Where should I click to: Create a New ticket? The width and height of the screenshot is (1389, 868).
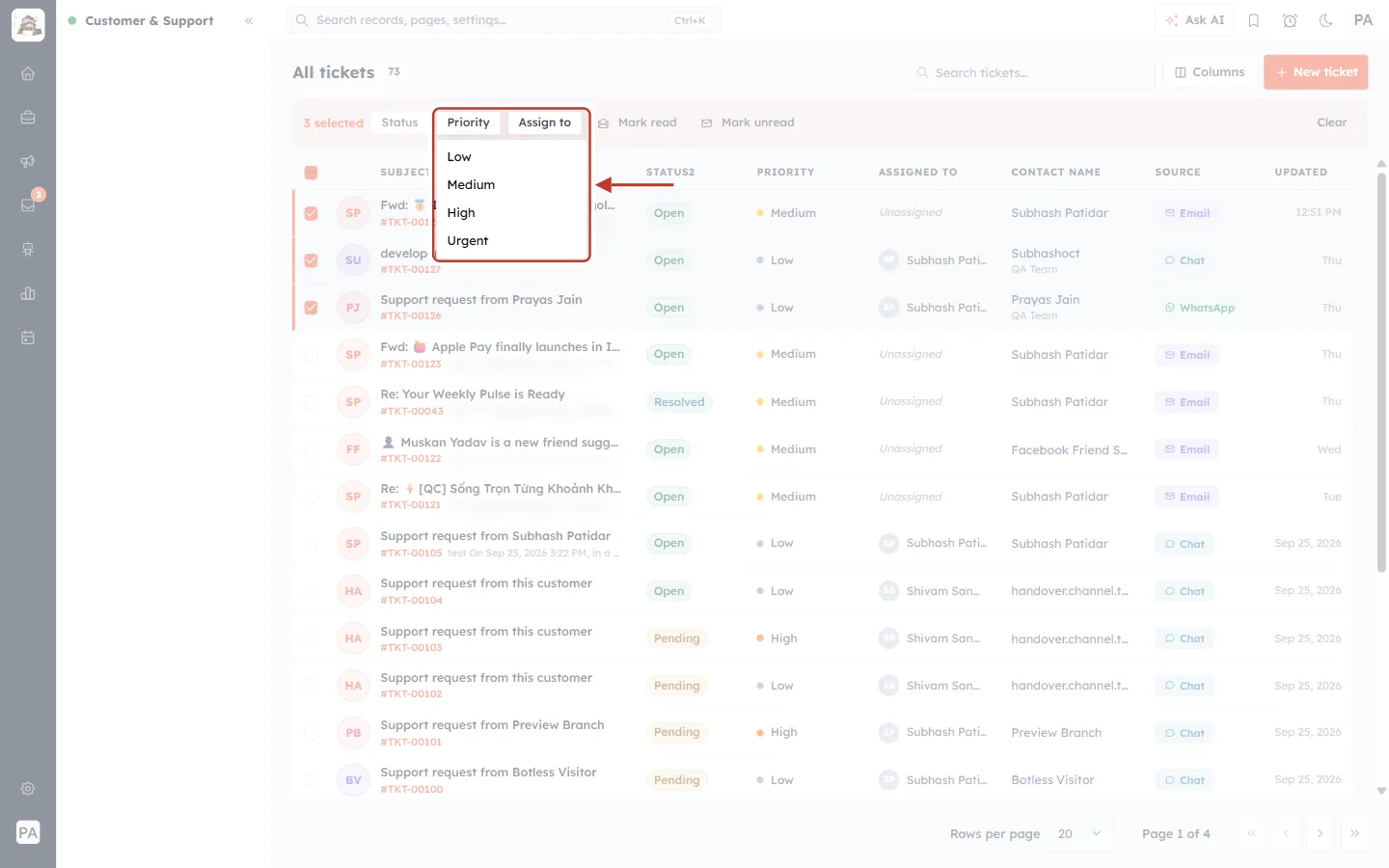(x=1316, y=72)
